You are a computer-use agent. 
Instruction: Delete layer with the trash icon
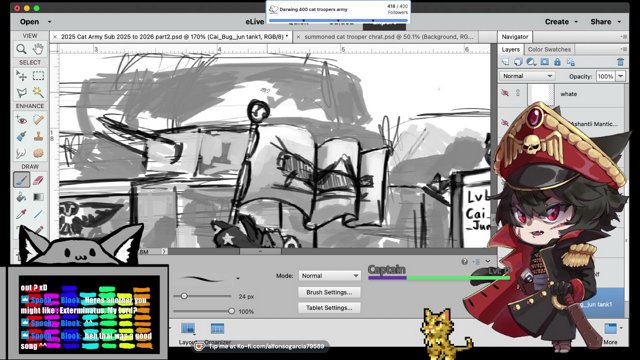pos(620,62)
